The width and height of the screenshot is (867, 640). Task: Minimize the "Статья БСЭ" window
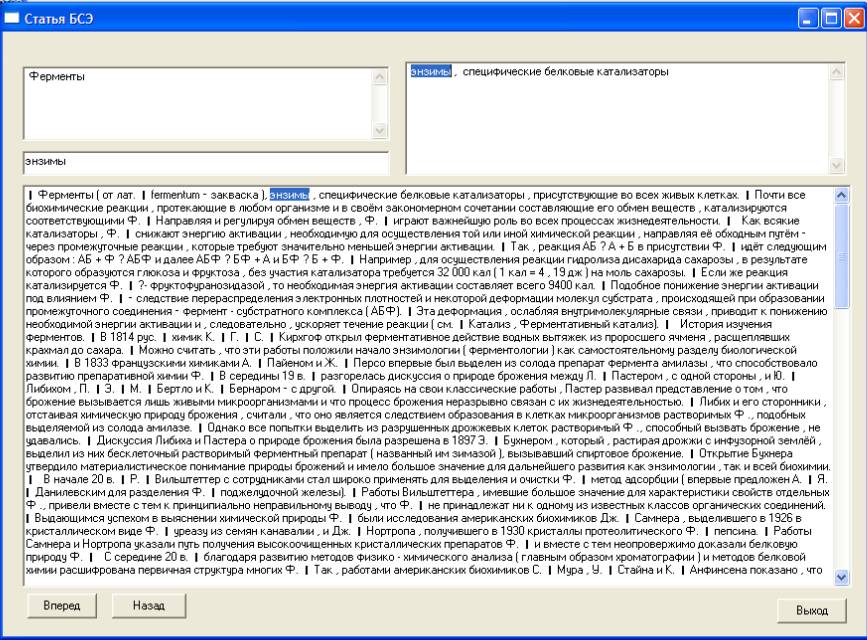click(x=806, y=17)
